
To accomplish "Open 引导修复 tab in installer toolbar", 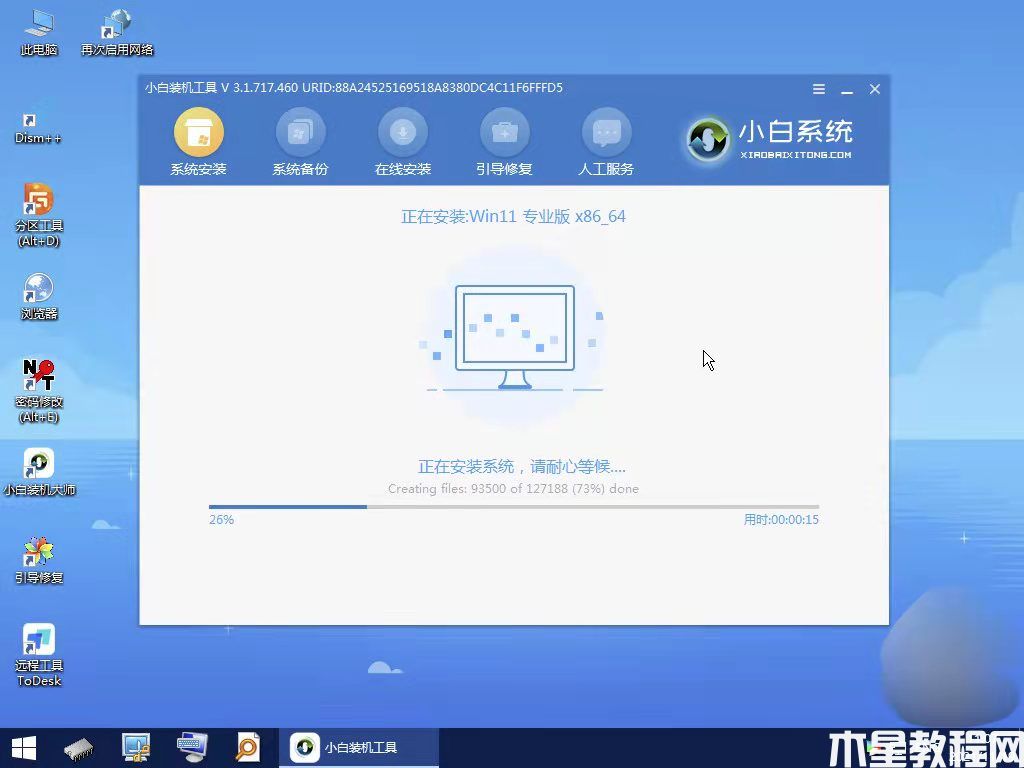I will [x=504, y=142].
